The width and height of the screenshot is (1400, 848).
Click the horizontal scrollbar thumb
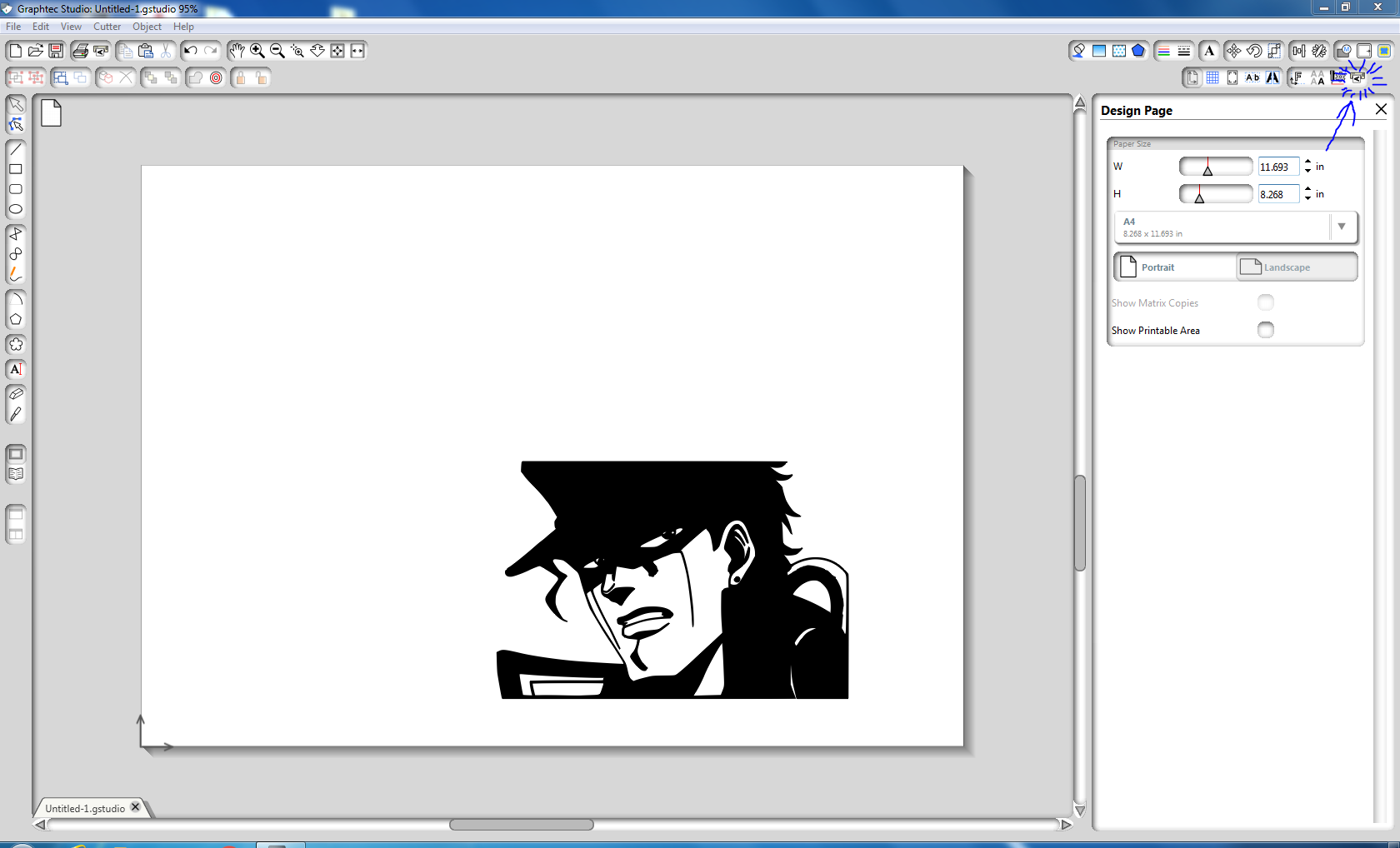522,825
